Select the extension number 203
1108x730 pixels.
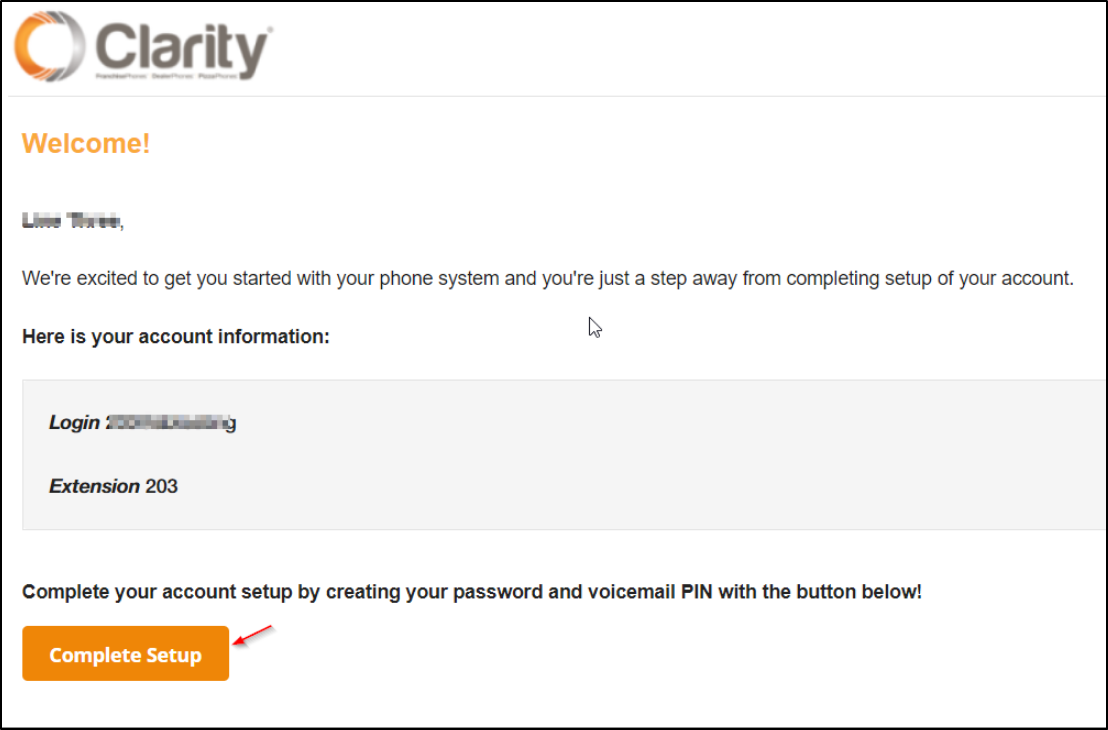click(x=162, y=486)
